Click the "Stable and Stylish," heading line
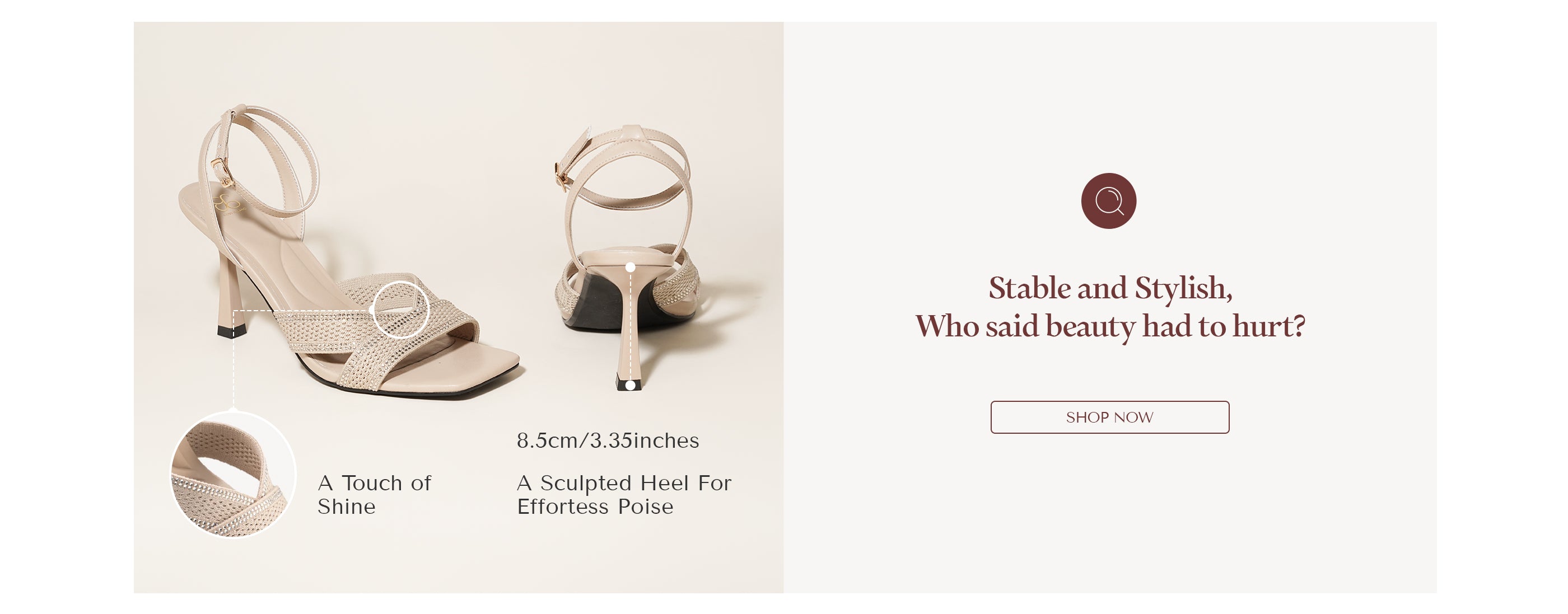 (1110, 288)
